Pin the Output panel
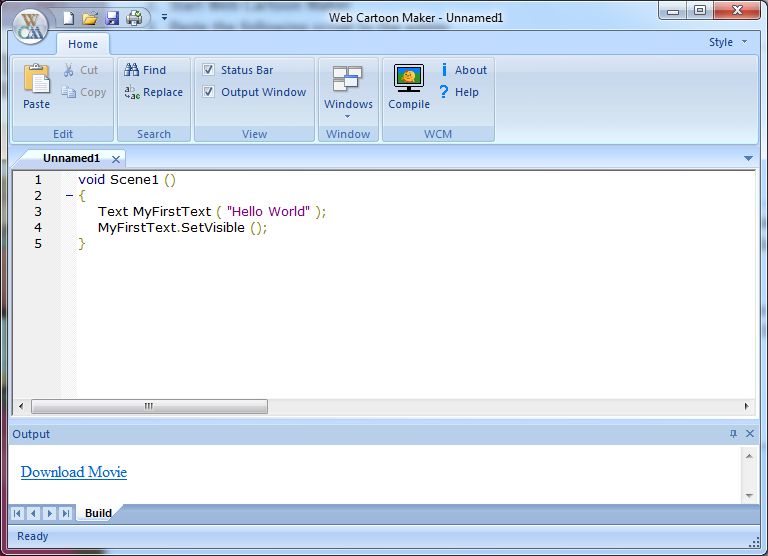The width and height of the screenshot is (768, 556). [x=733, y=434]
